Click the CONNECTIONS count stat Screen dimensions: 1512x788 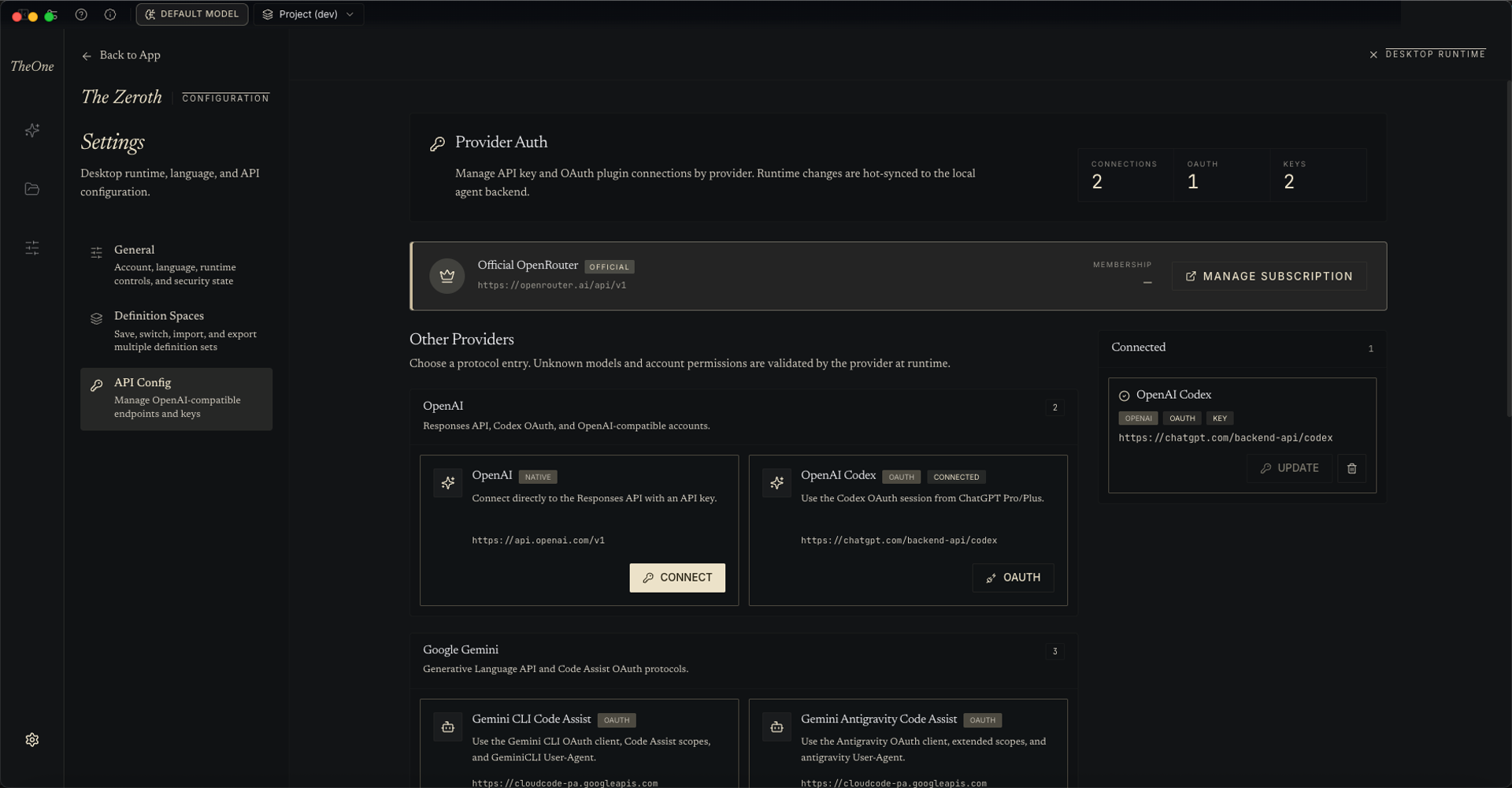pos(1125,175)
